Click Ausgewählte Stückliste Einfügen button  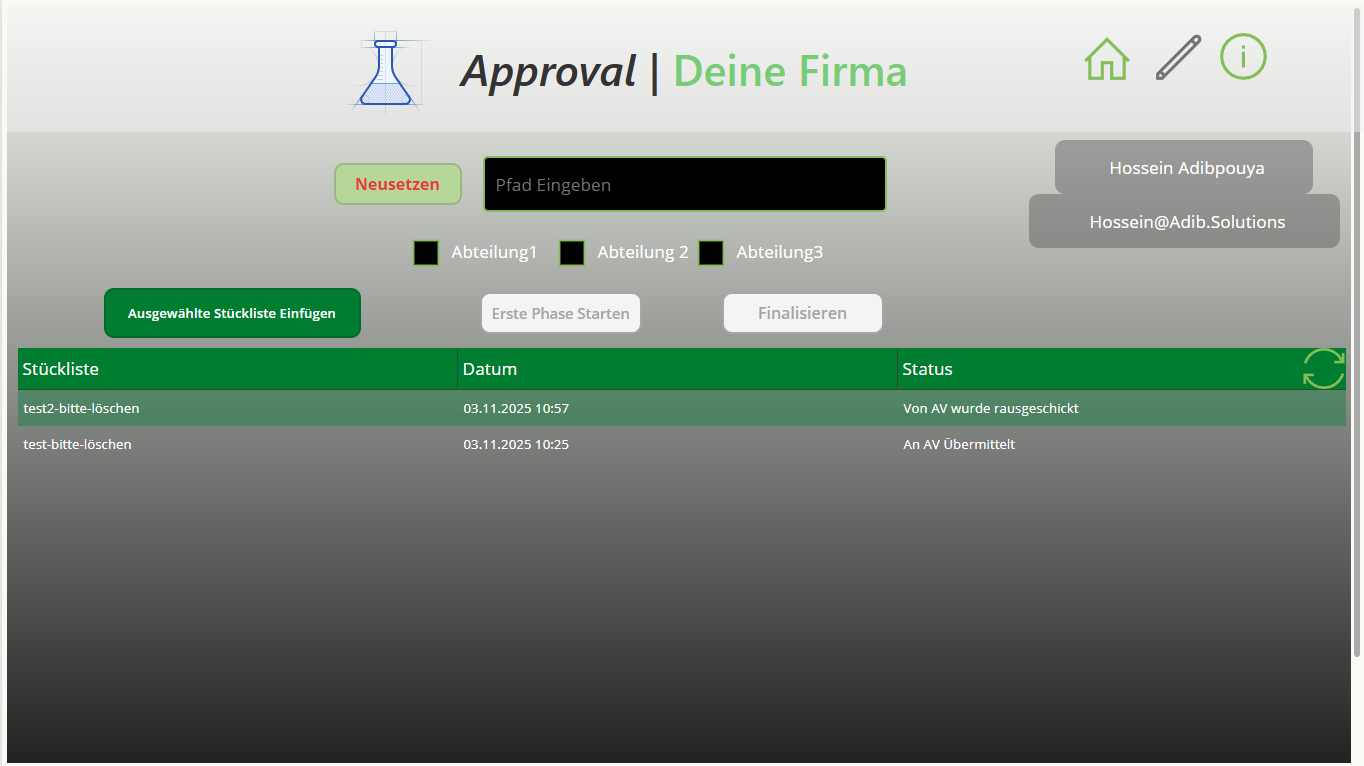pos(232,313)
